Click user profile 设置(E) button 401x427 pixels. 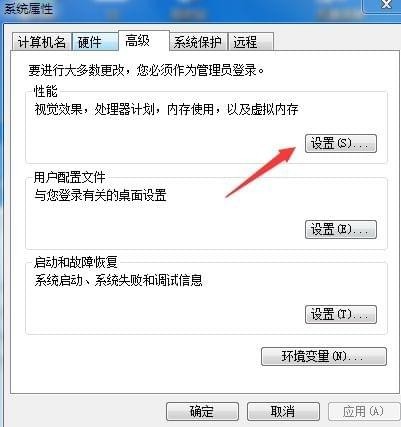coord(341,229)
